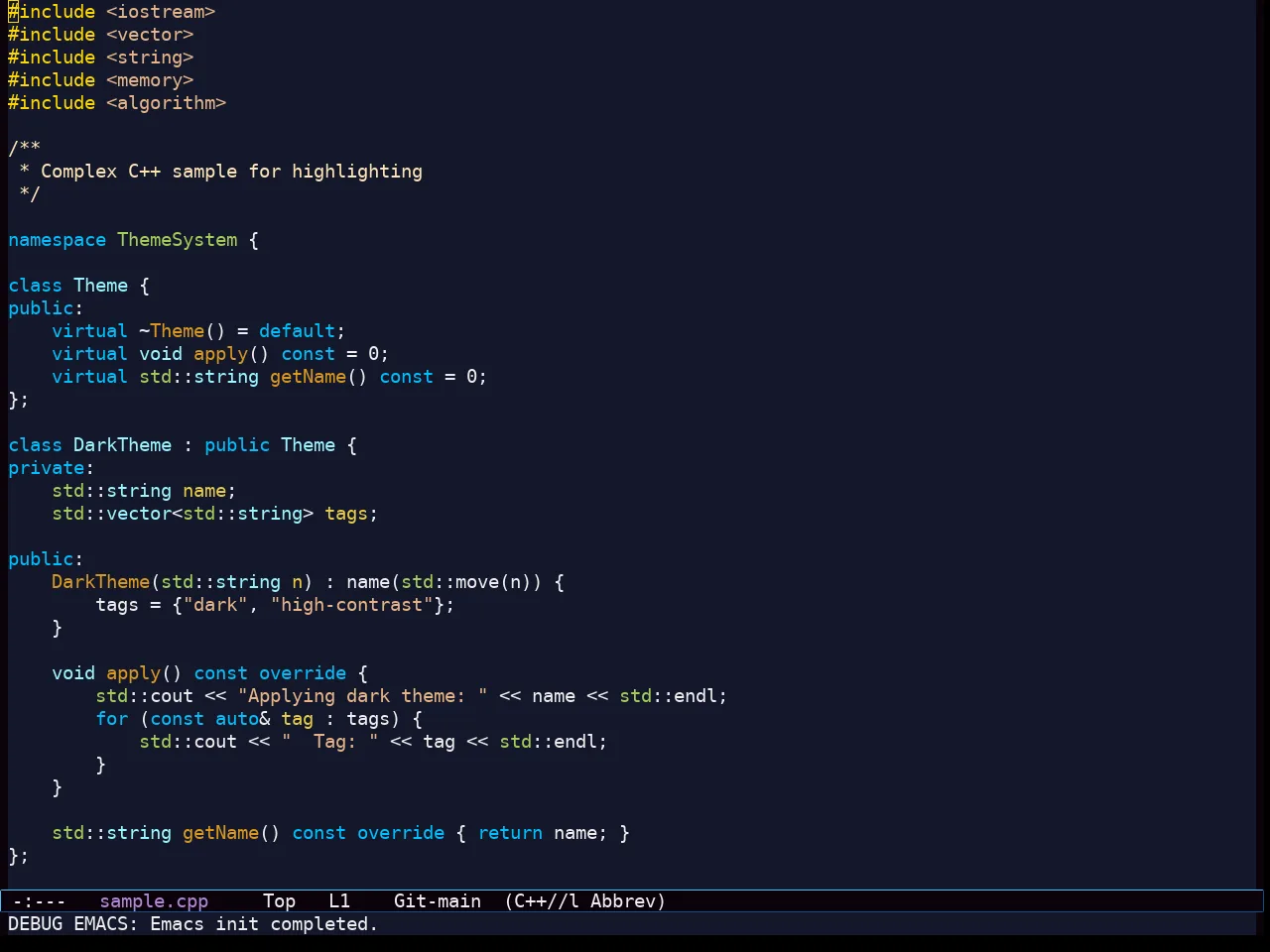Click '~Theme' destructor name
Screen dimensions: 1270x952
[x=172, y=331]
